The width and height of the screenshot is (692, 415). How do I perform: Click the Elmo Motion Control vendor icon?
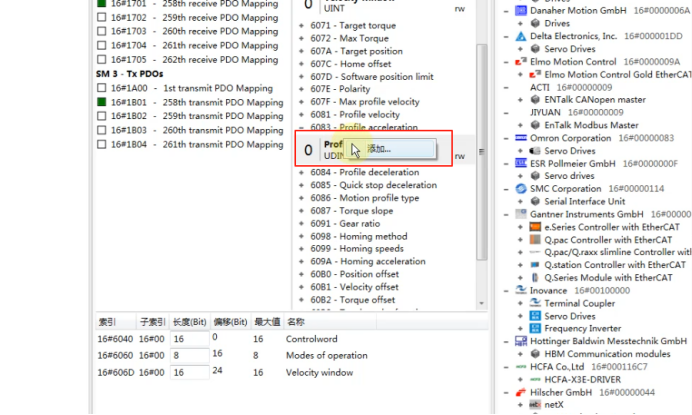[521, 62]
